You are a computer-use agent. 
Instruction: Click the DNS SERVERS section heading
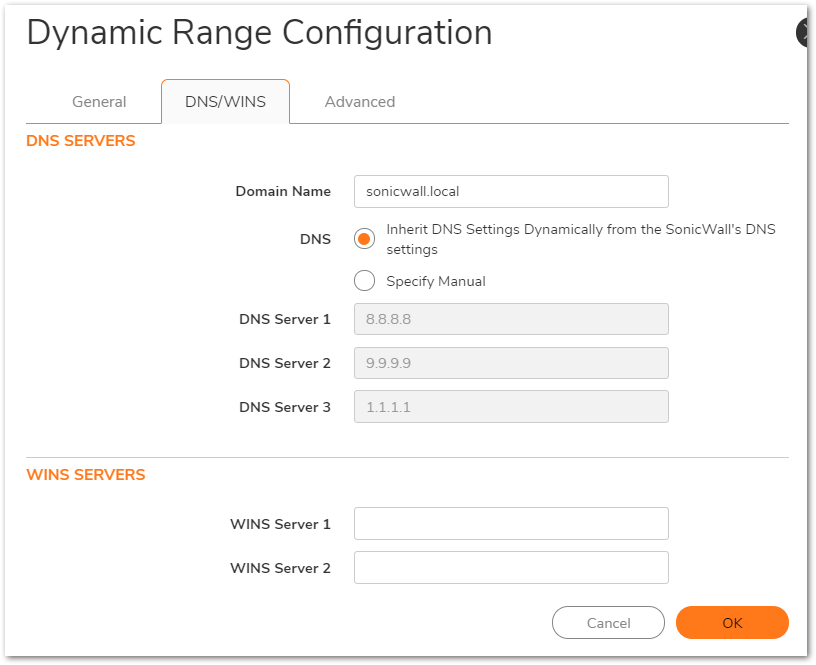click(x=80, y=141)
